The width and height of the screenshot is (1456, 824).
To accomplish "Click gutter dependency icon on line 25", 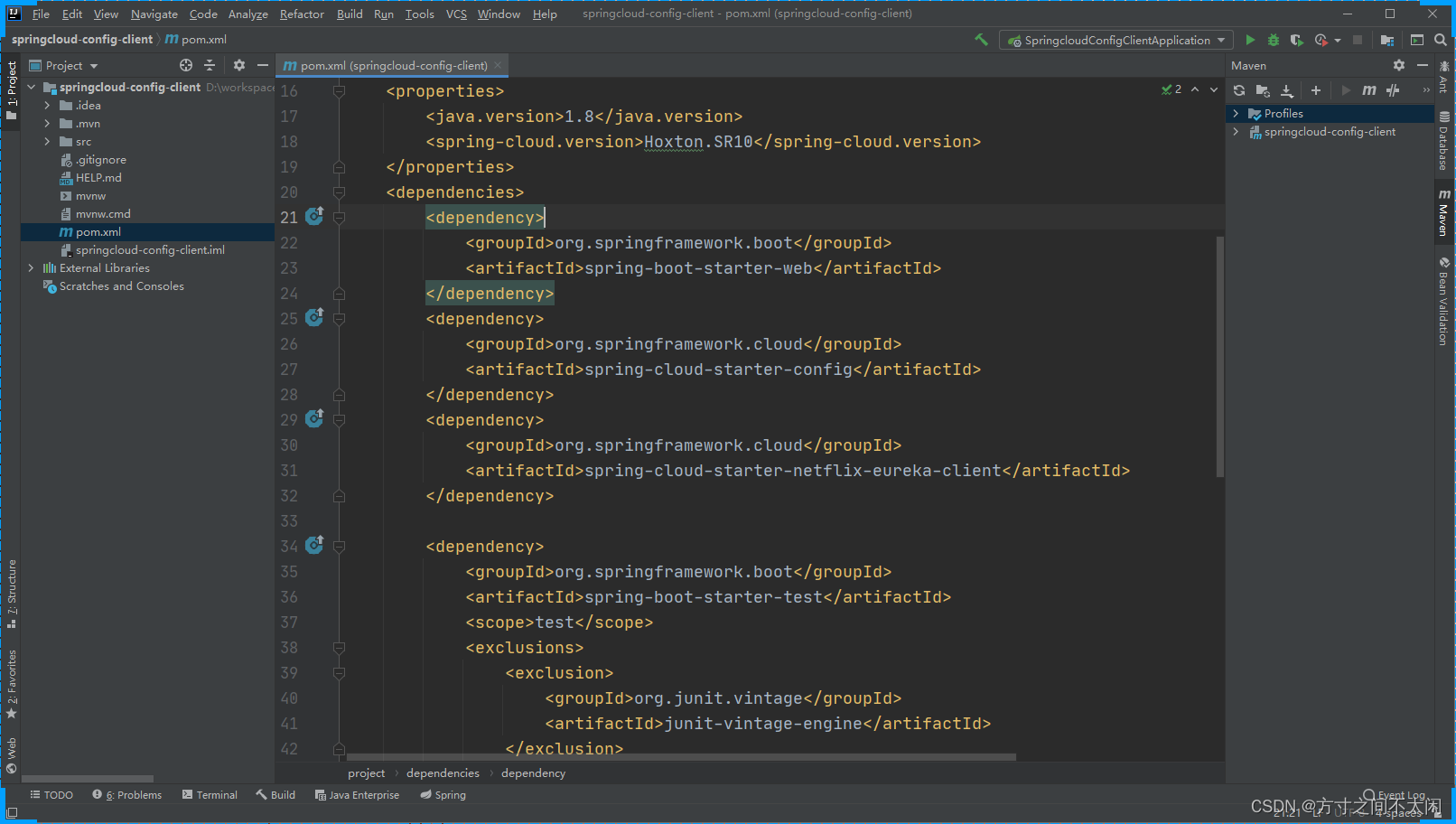I will click(x=314, y=317).
